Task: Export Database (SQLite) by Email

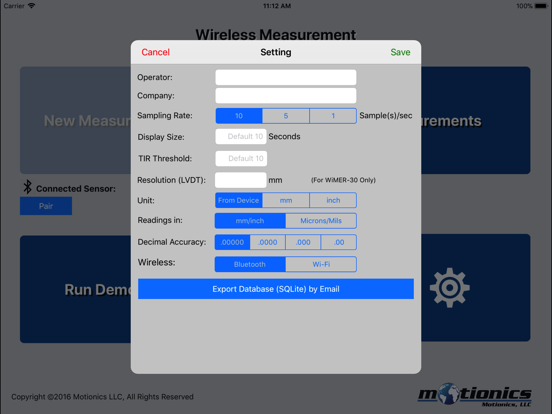Action: click(276, 289)
